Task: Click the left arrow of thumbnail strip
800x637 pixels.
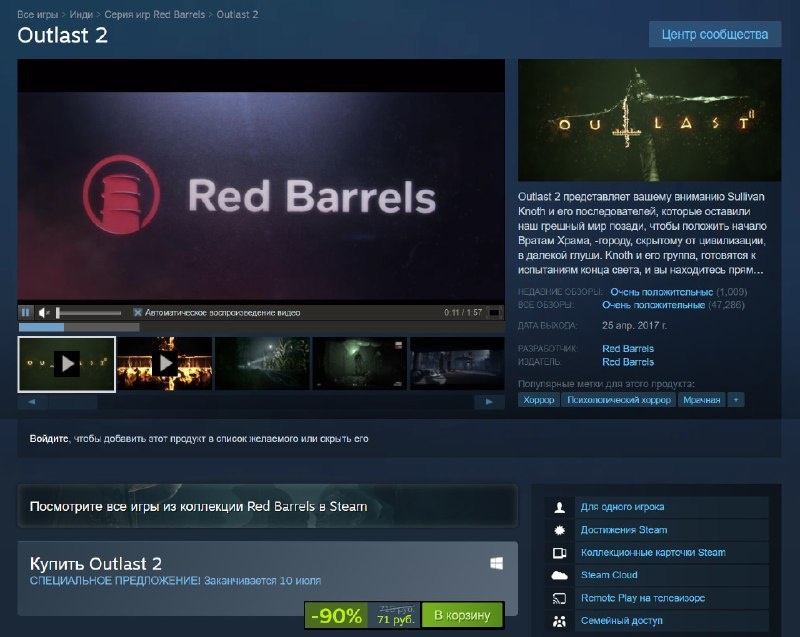Action: click(32, 402)
